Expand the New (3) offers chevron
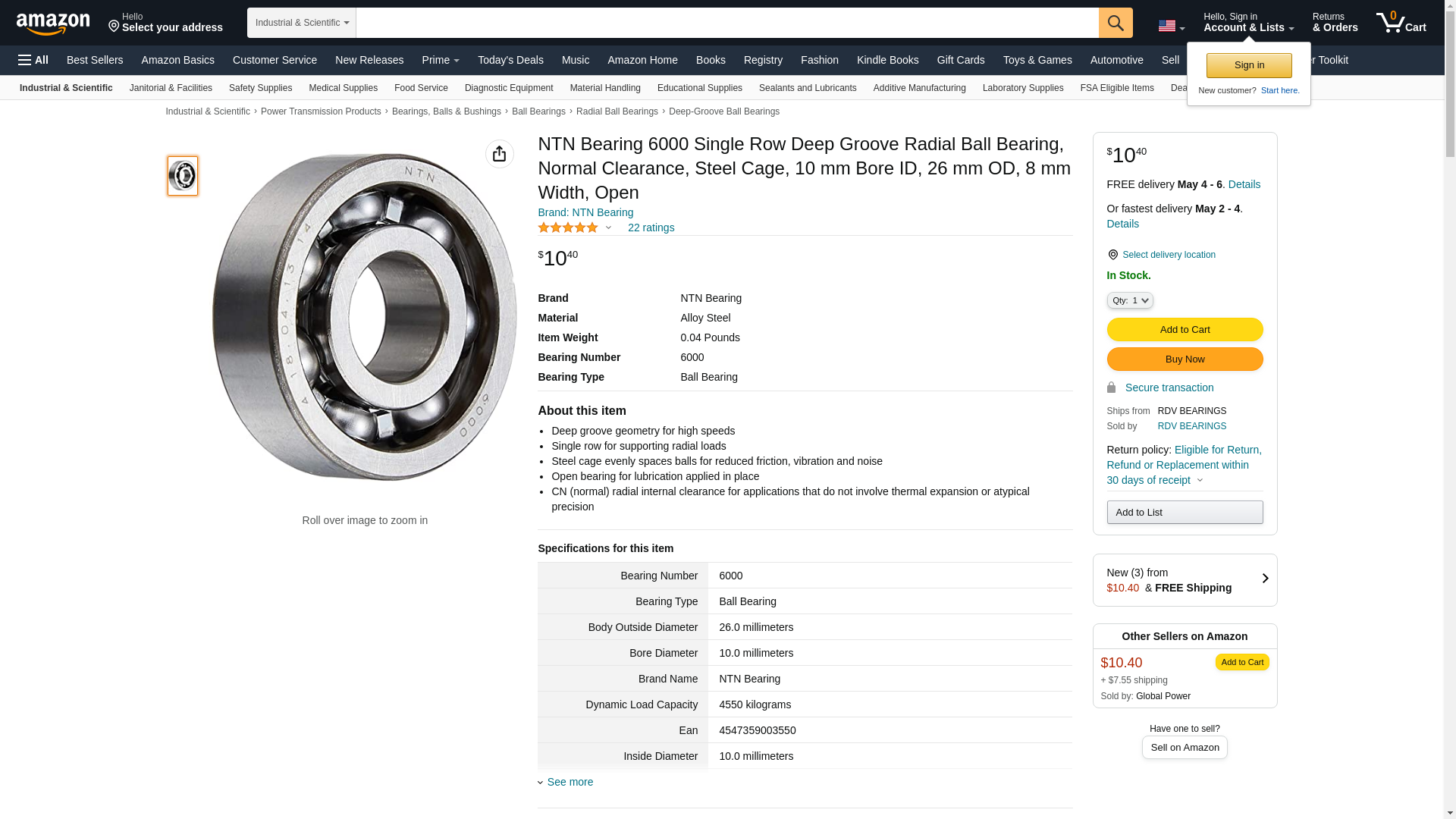 point(1264,579)
